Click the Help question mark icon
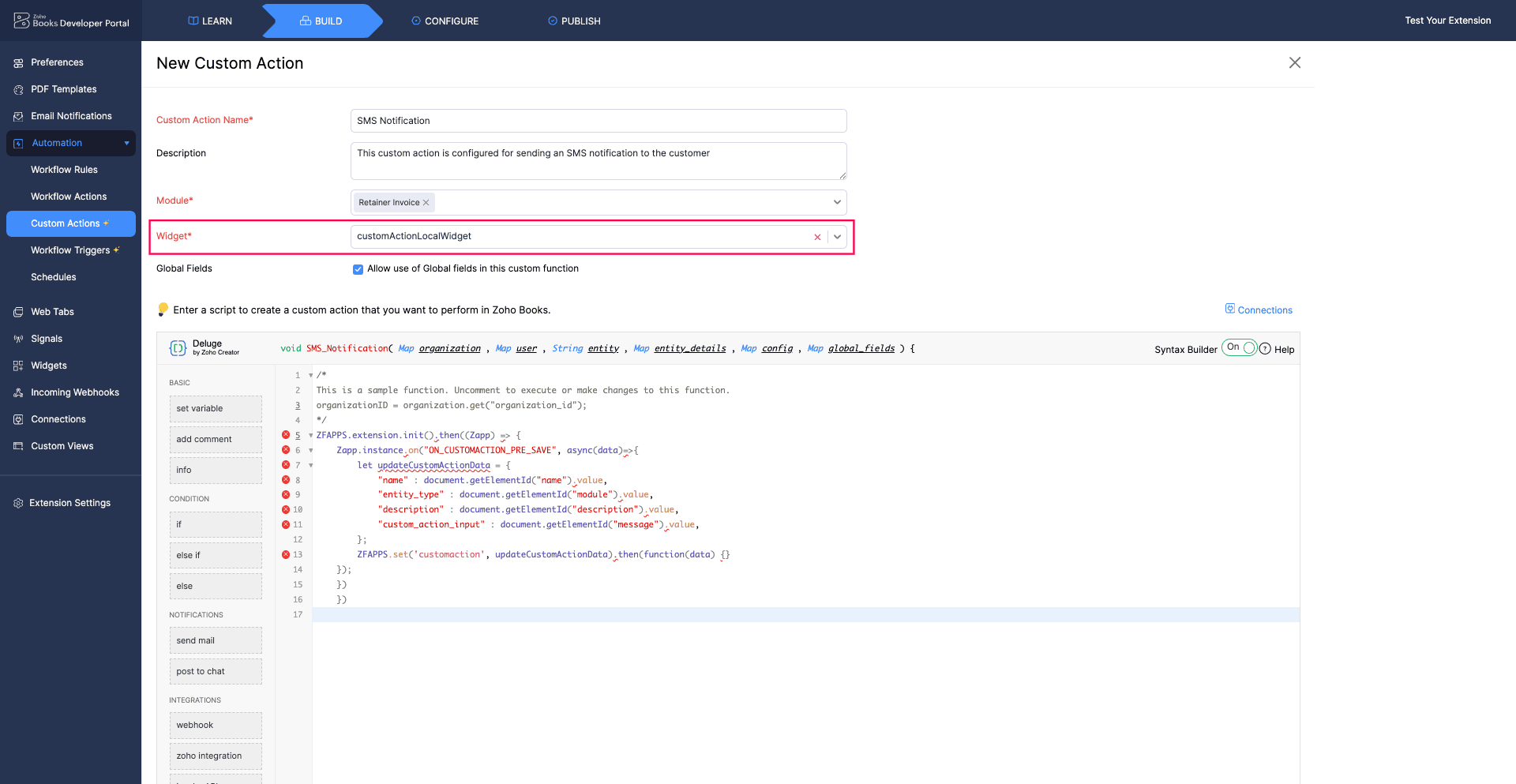 [x=1265, y=349]
